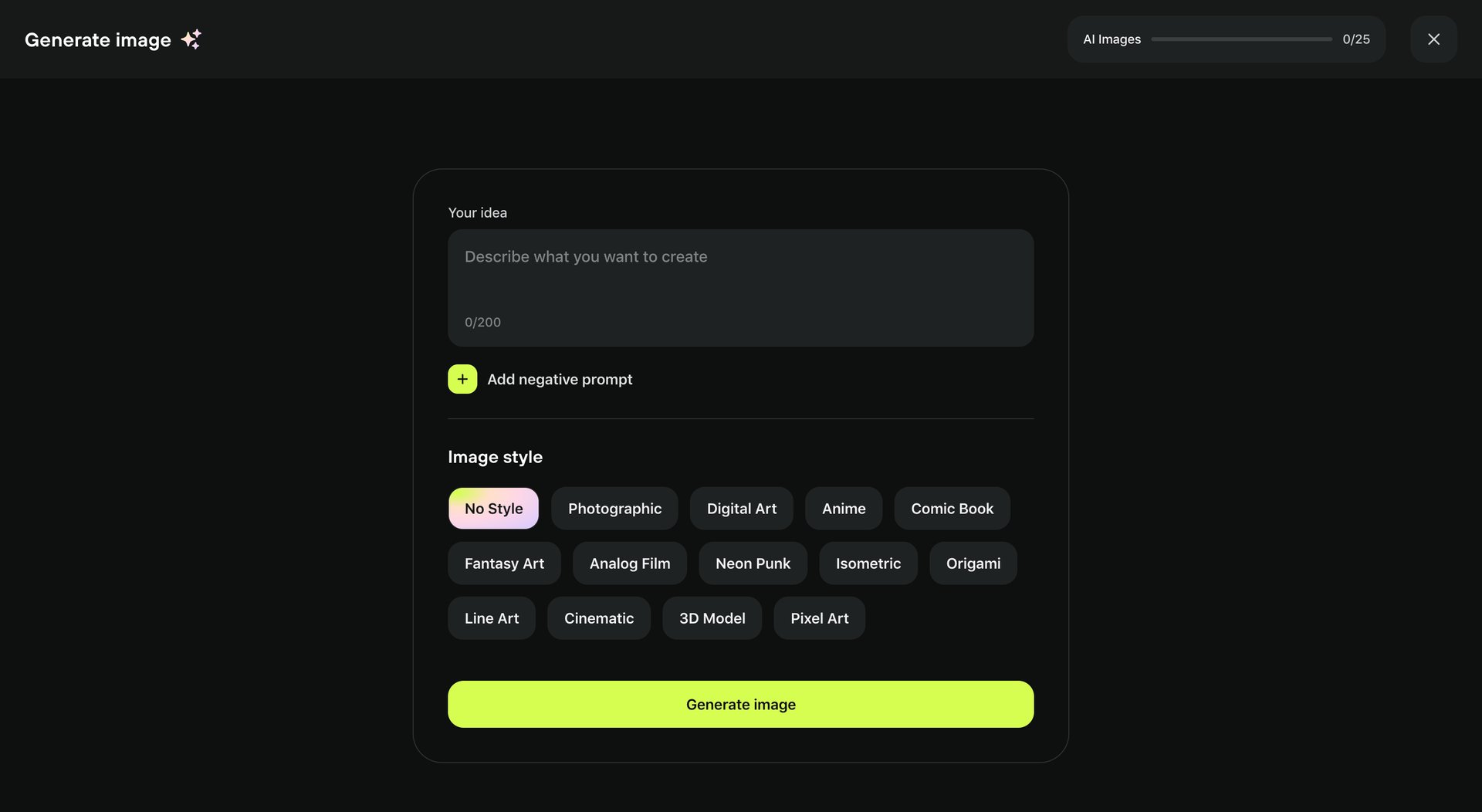The height and width of the screenshot is (812, 1482).
Task: Choose the Anime style chip
Action: click(x=843, y=509)
